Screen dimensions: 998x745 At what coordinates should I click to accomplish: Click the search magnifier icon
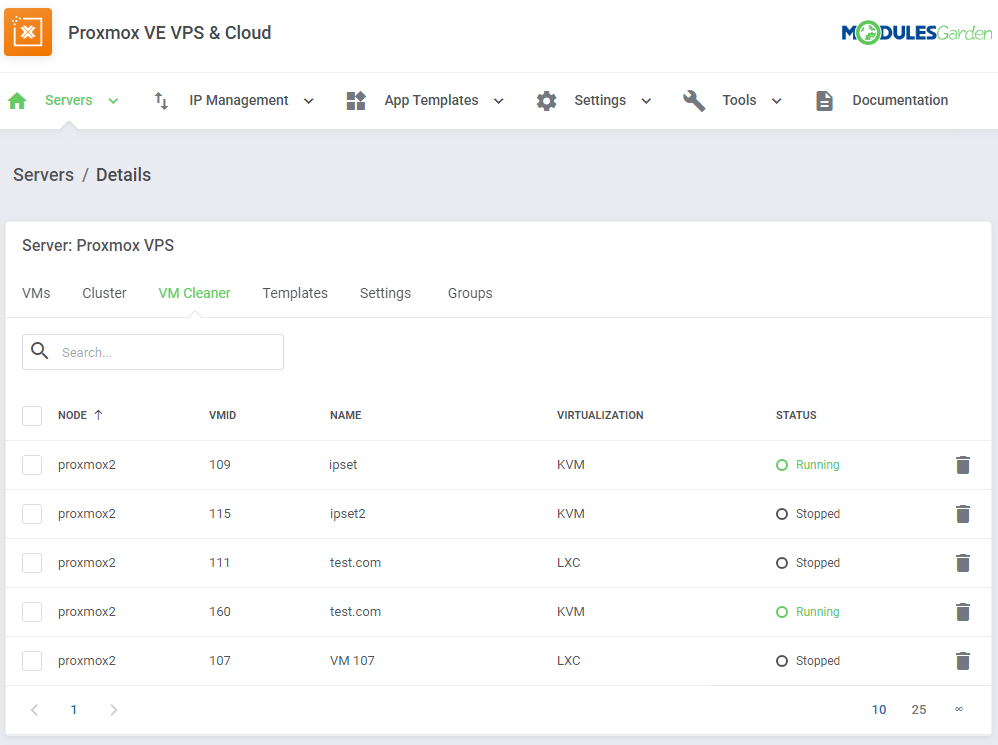[x=39, y=351]
